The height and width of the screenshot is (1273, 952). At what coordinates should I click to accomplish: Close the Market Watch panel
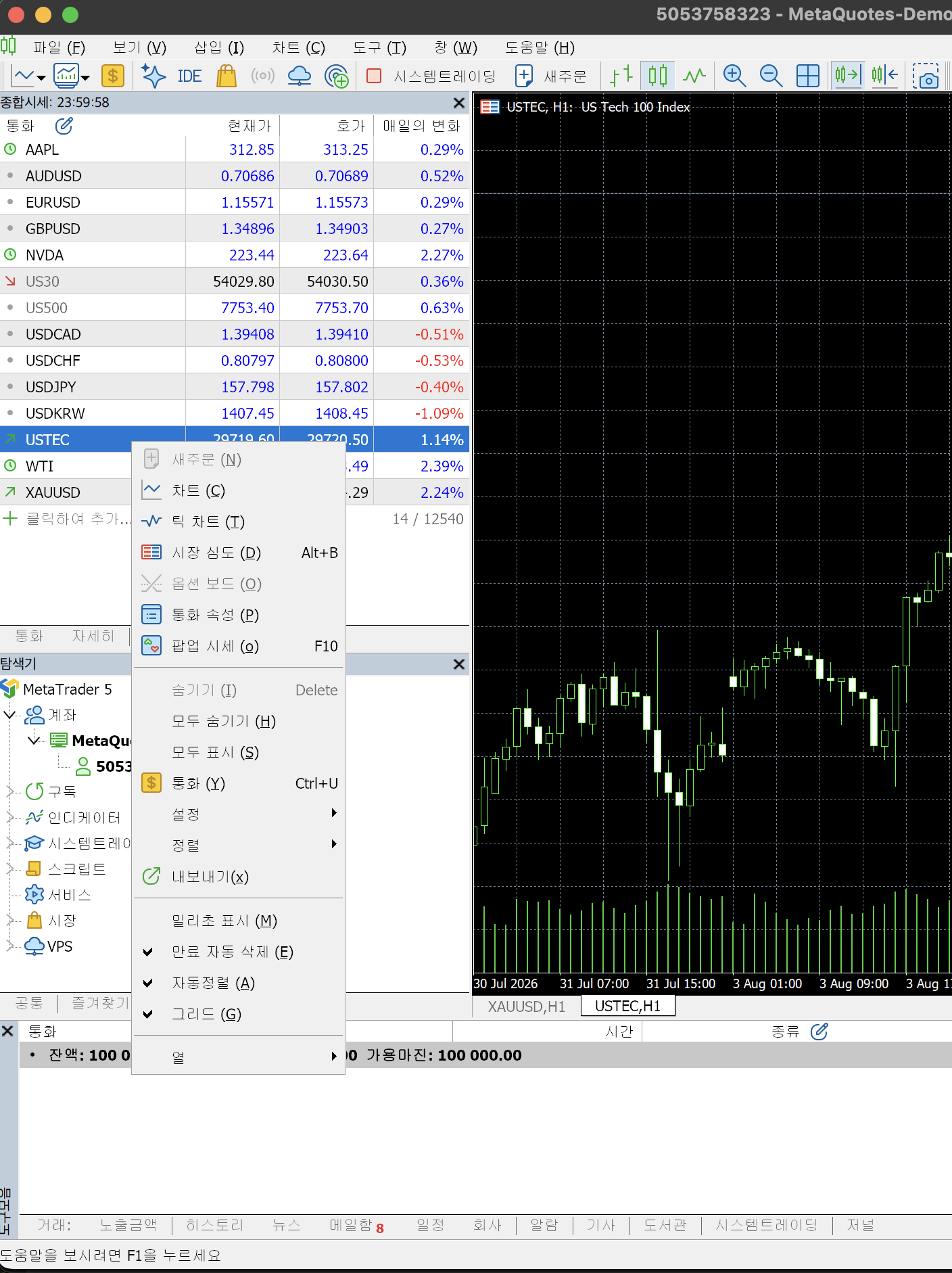pos(459,103)
